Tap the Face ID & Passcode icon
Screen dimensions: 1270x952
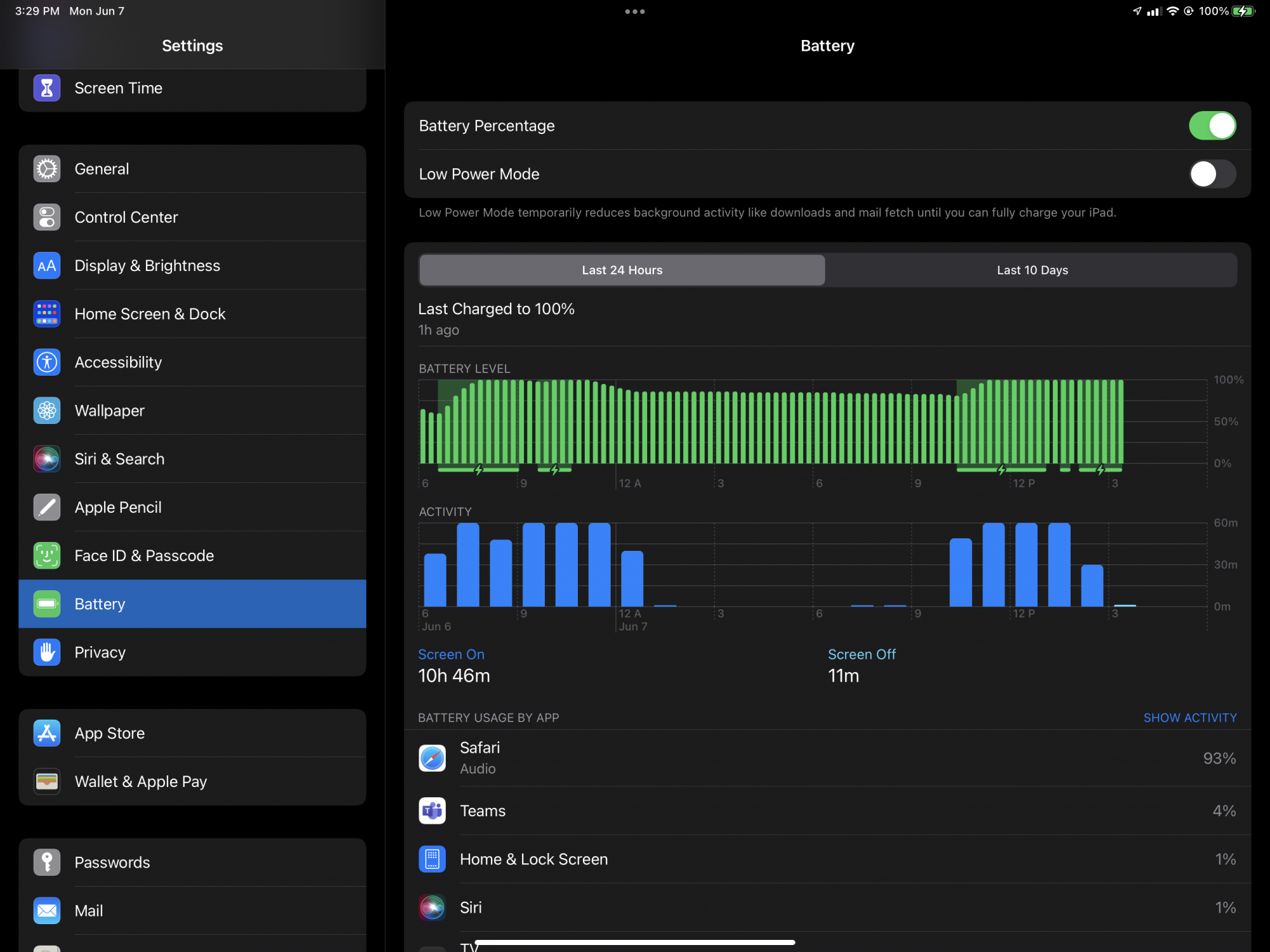(x=47, y=555)
